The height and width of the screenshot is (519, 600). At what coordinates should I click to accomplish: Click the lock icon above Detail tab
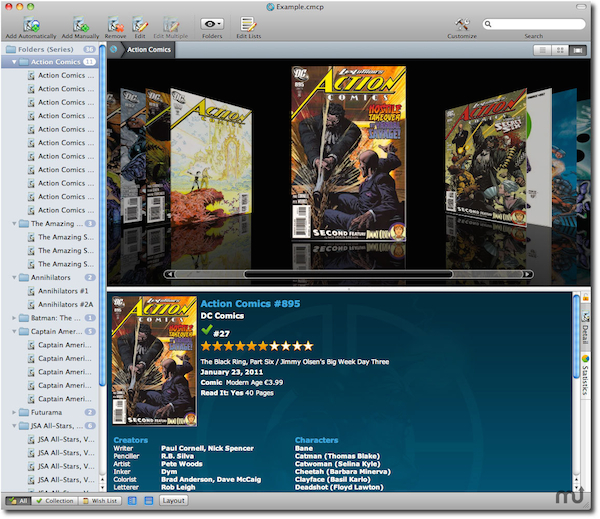coord(585,297)
